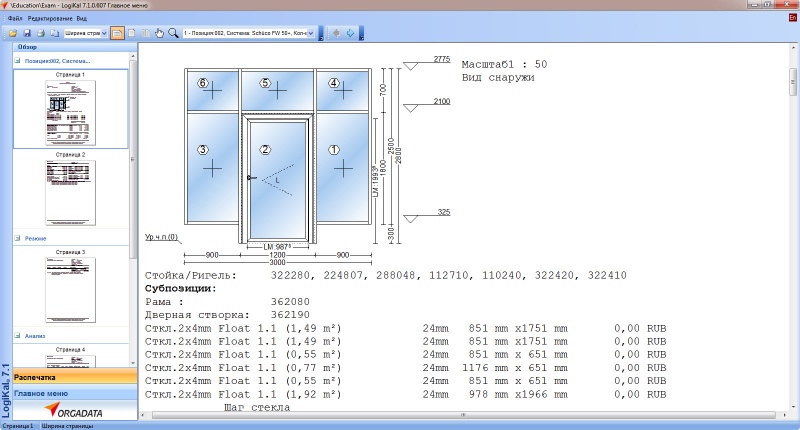
Task: Click glass field number 6 in drawing
Action: coord(212,90)
